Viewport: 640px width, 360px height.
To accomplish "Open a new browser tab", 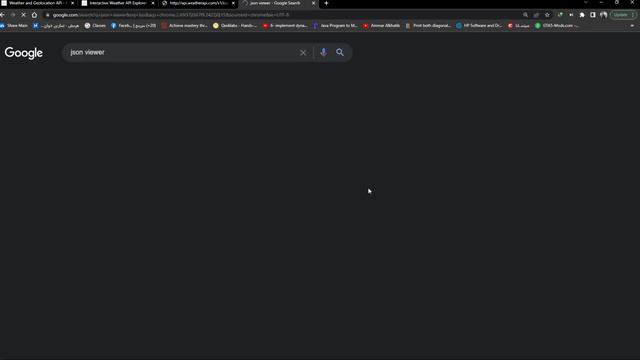I will (326, 3).
